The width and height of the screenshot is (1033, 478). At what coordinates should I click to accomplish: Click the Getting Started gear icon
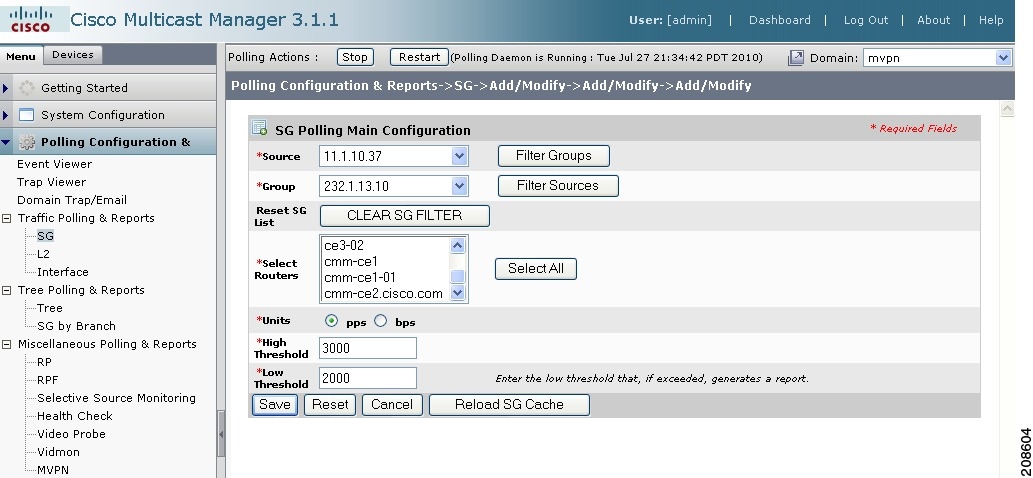click(x=26, y=88)
